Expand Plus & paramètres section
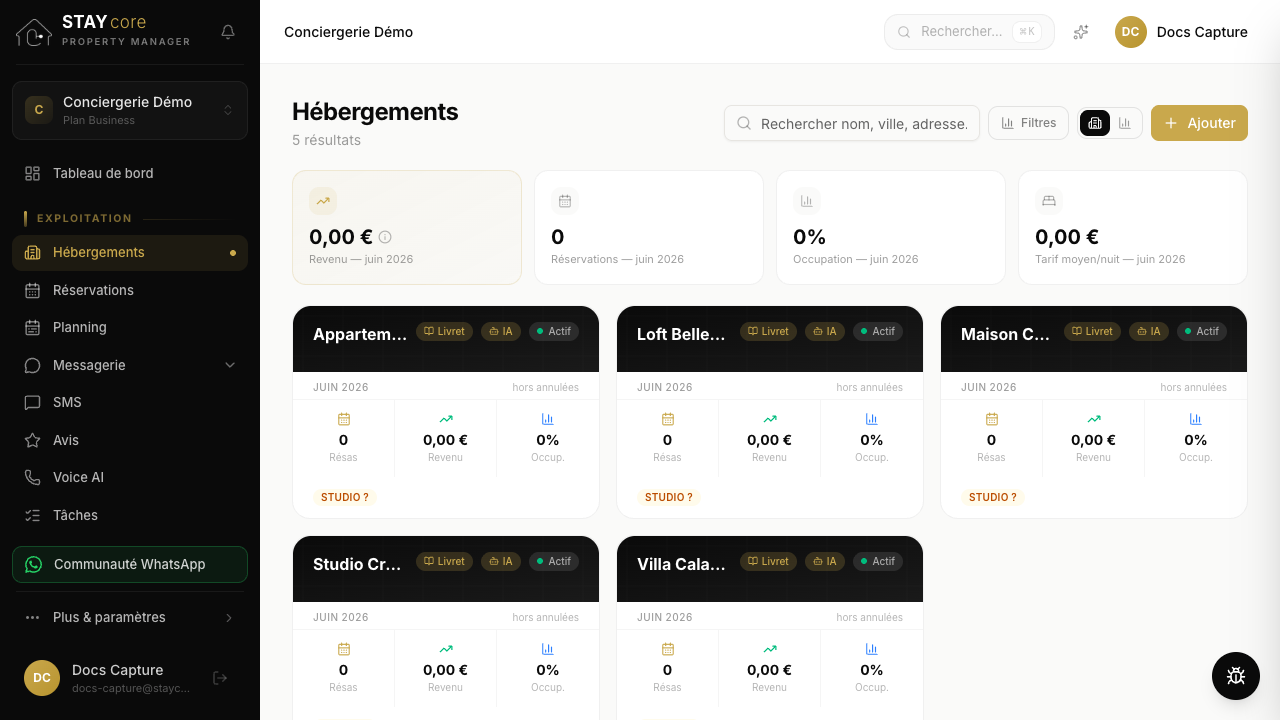Screen dimensions: 1280x720 pos(130,617)
